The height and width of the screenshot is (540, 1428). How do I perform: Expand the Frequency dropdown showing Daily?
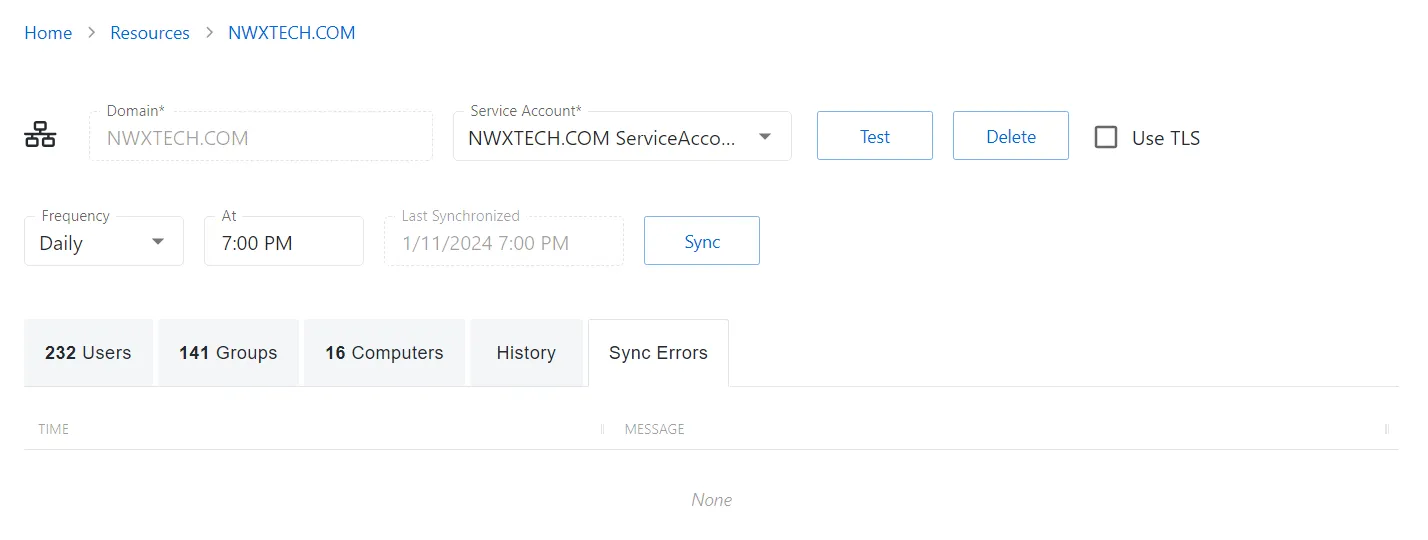(x=104, y=241)
